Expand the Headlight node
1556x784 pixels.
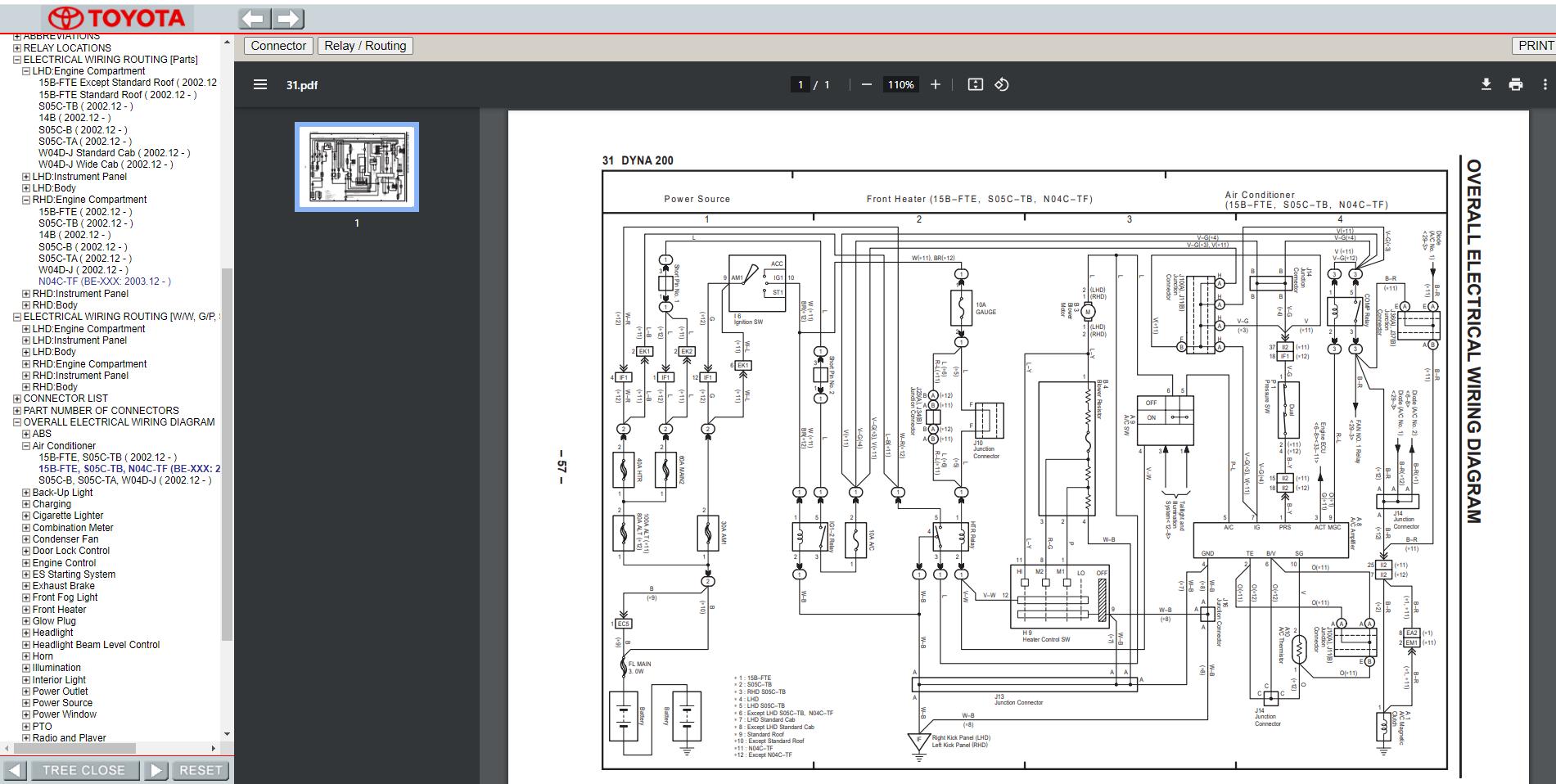click(26, 633)
